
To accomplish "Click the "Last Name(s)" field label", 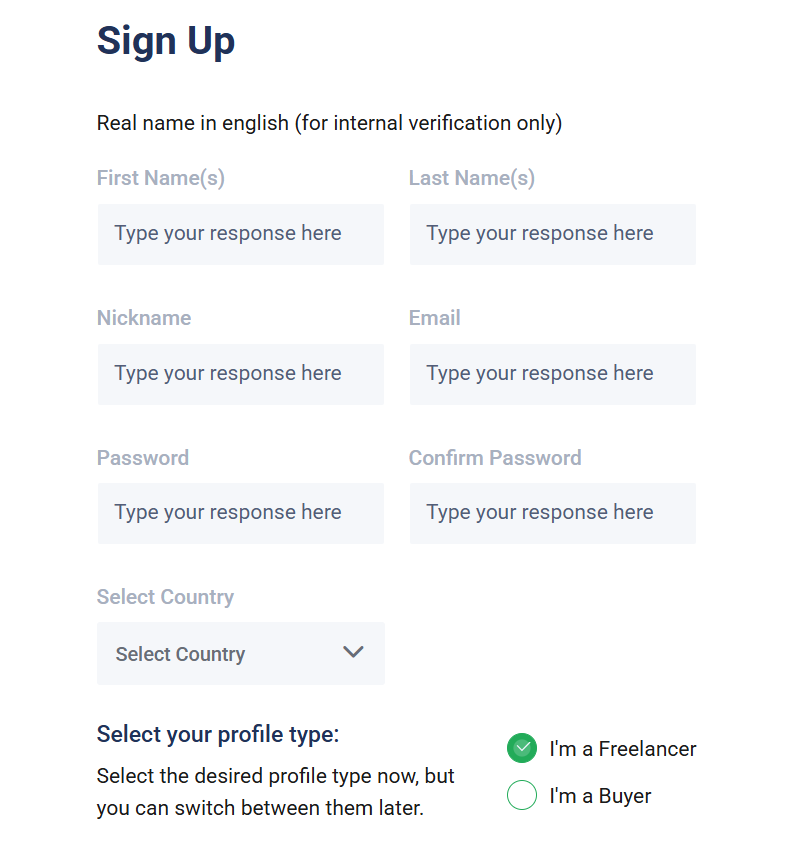I will (472, 178).
